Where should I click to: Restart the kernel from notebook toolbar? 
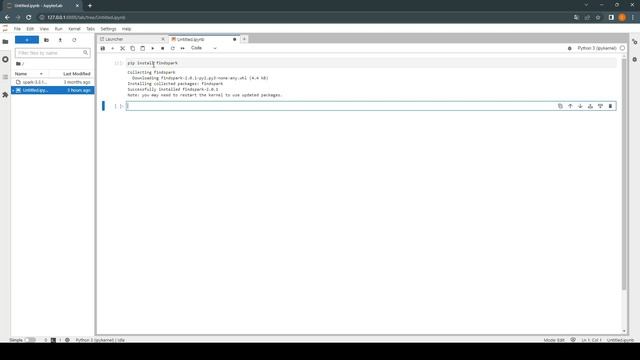coord(173,48)
